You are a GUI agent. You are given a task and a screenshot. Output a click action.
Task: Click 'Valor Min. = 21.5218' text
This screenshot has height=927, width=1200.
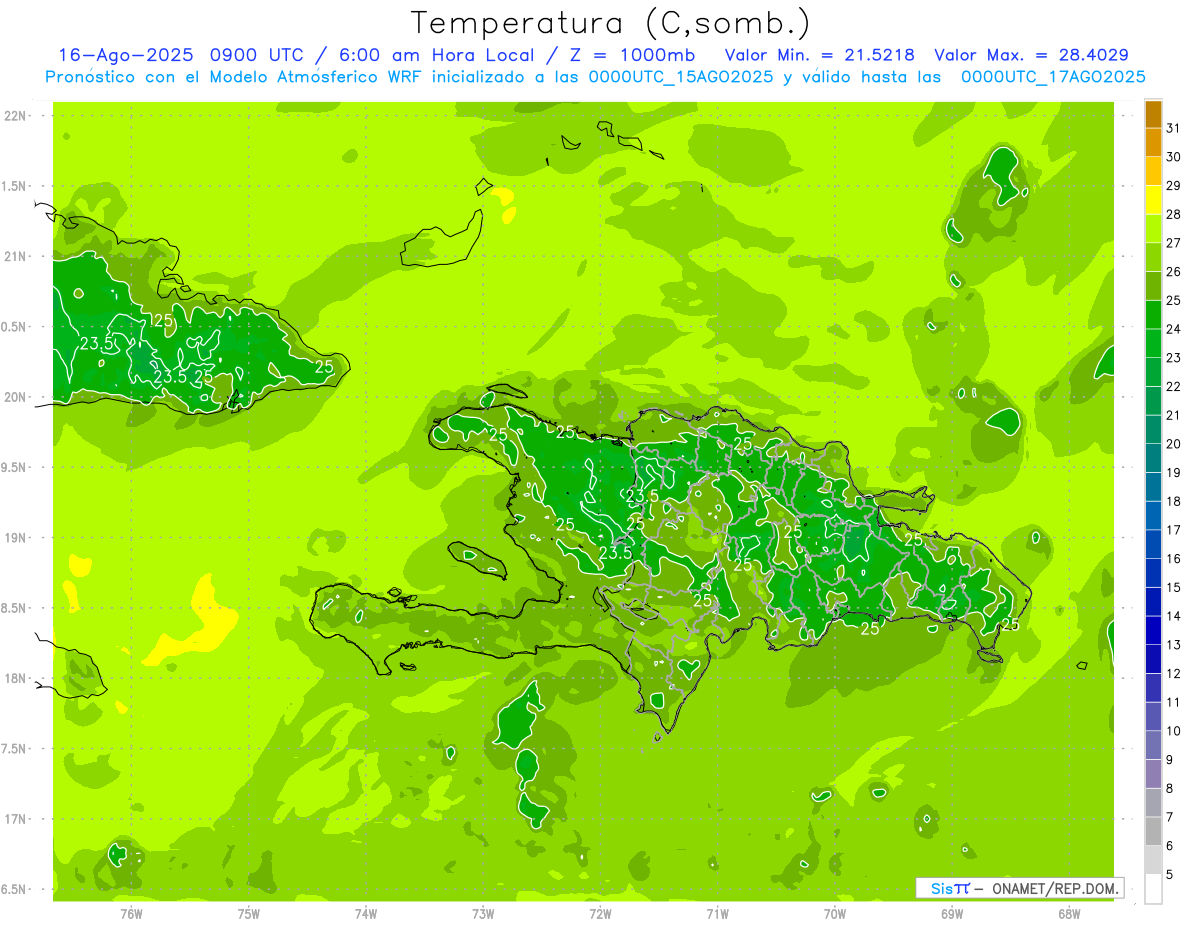820,56
